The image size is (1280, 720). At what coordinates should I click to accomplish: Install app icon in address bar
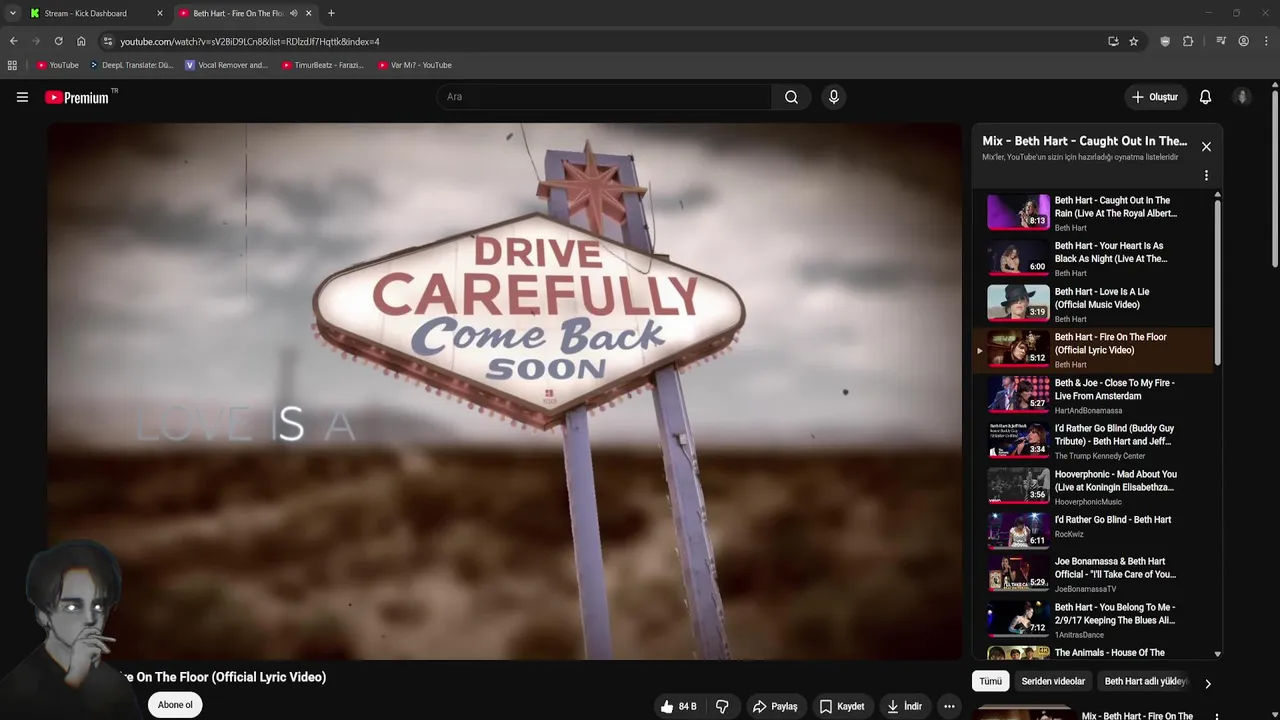point(1113,41)
